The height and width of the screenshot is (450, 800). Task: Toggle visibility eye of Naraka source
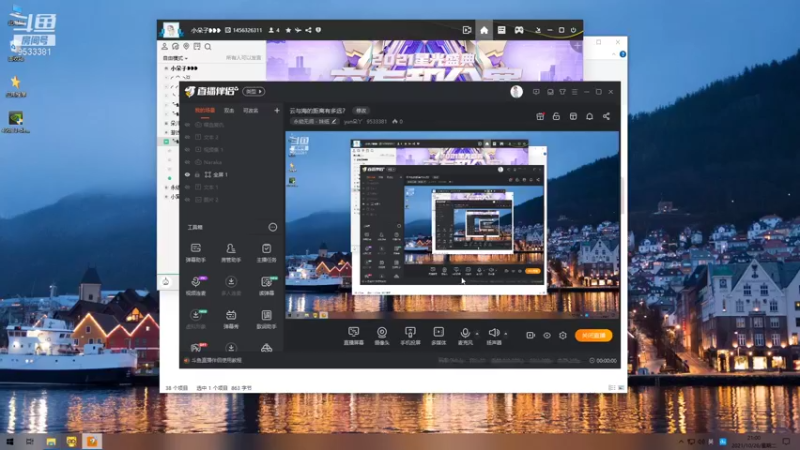click(x=187, y=162)
